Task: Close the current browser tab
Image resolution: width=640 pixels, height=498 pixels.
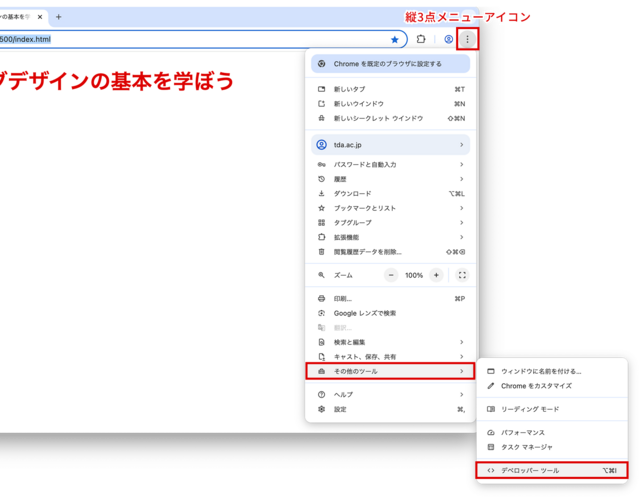Action: [40, 17]
